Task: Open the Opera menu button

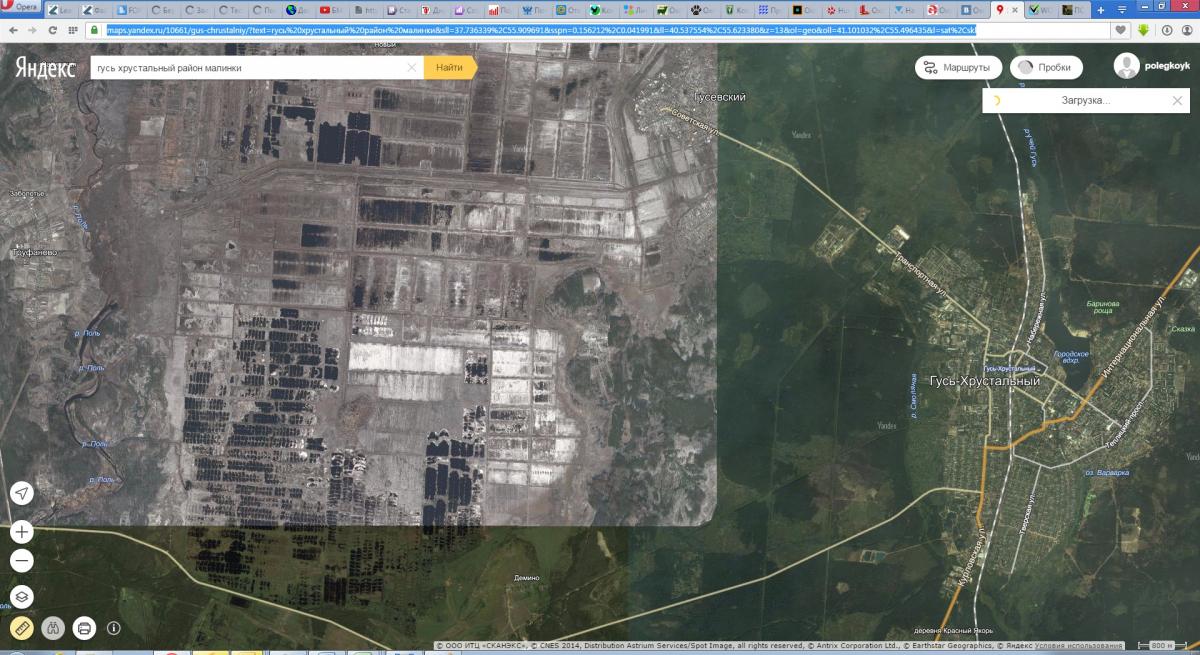Action: 20,8
